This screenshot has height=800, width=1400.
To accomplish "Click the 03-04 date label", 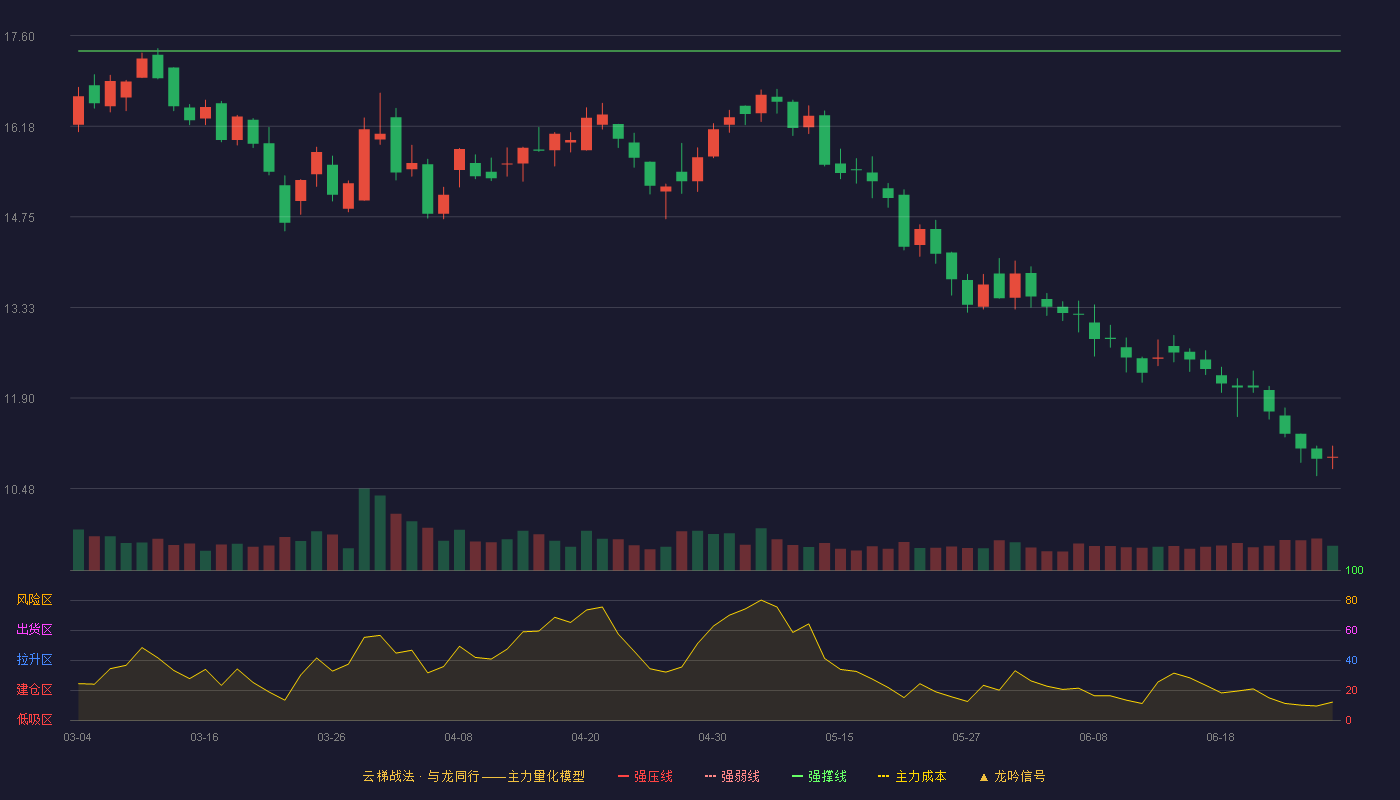I will [78, 737].
